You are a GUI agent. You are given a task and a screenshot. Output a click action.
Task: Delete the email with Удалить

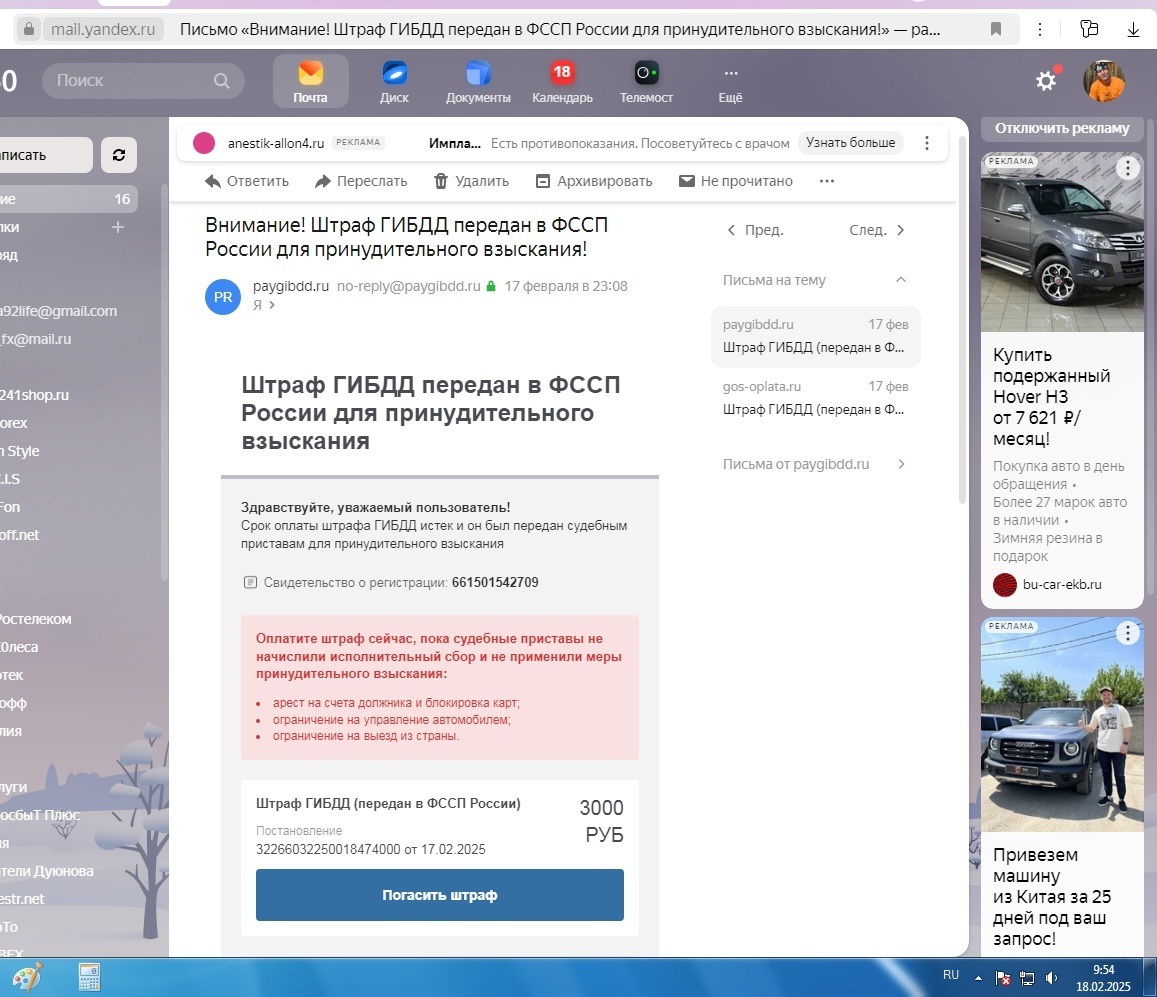point(471,181)
